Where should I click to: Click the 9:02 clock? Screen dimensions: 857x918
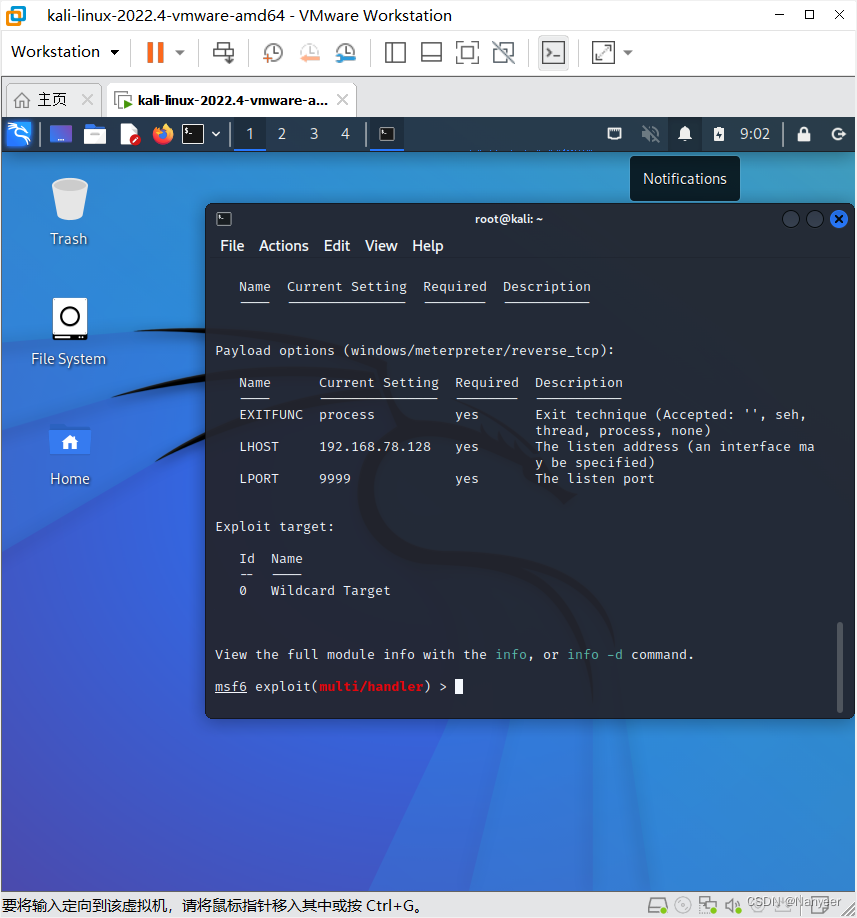(755, 134)
